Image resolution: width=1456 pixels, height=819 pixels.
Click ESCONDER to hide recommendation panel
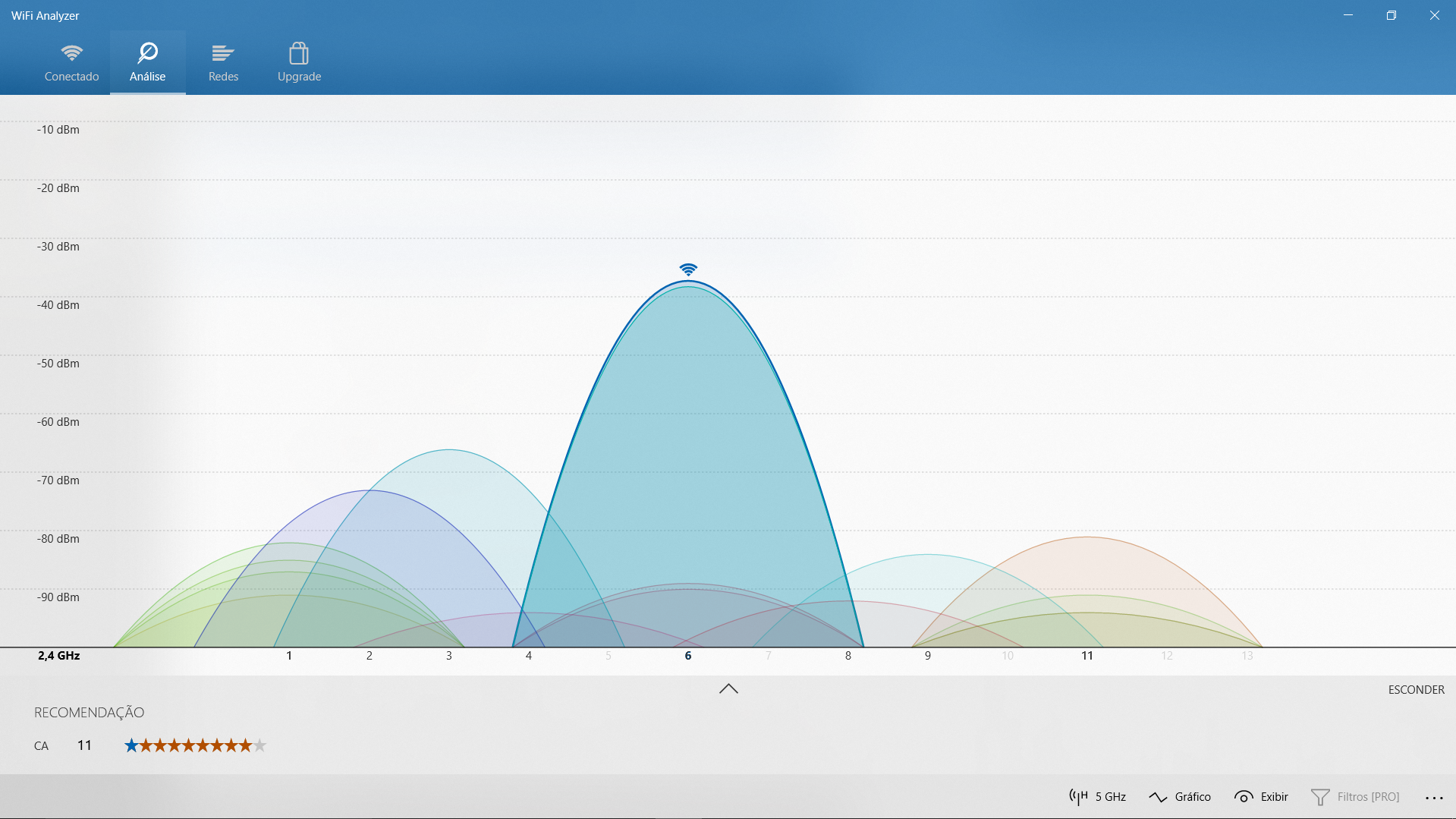pyautogui.click(x=1416, y=689)
